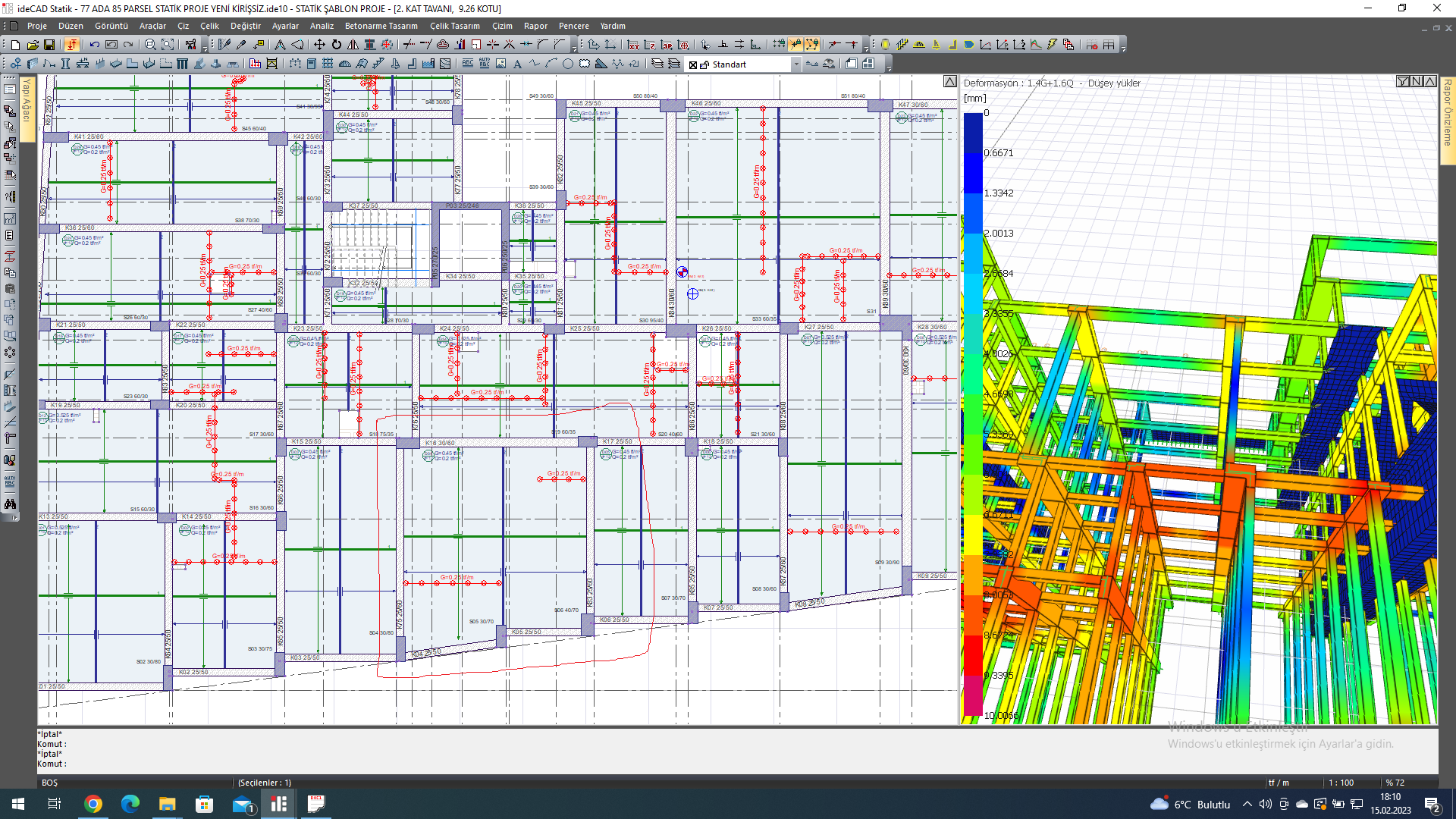Click the left toolbar AUTO ABC icon
This screenshot has width=1456, height=819.
coord(10,482)
